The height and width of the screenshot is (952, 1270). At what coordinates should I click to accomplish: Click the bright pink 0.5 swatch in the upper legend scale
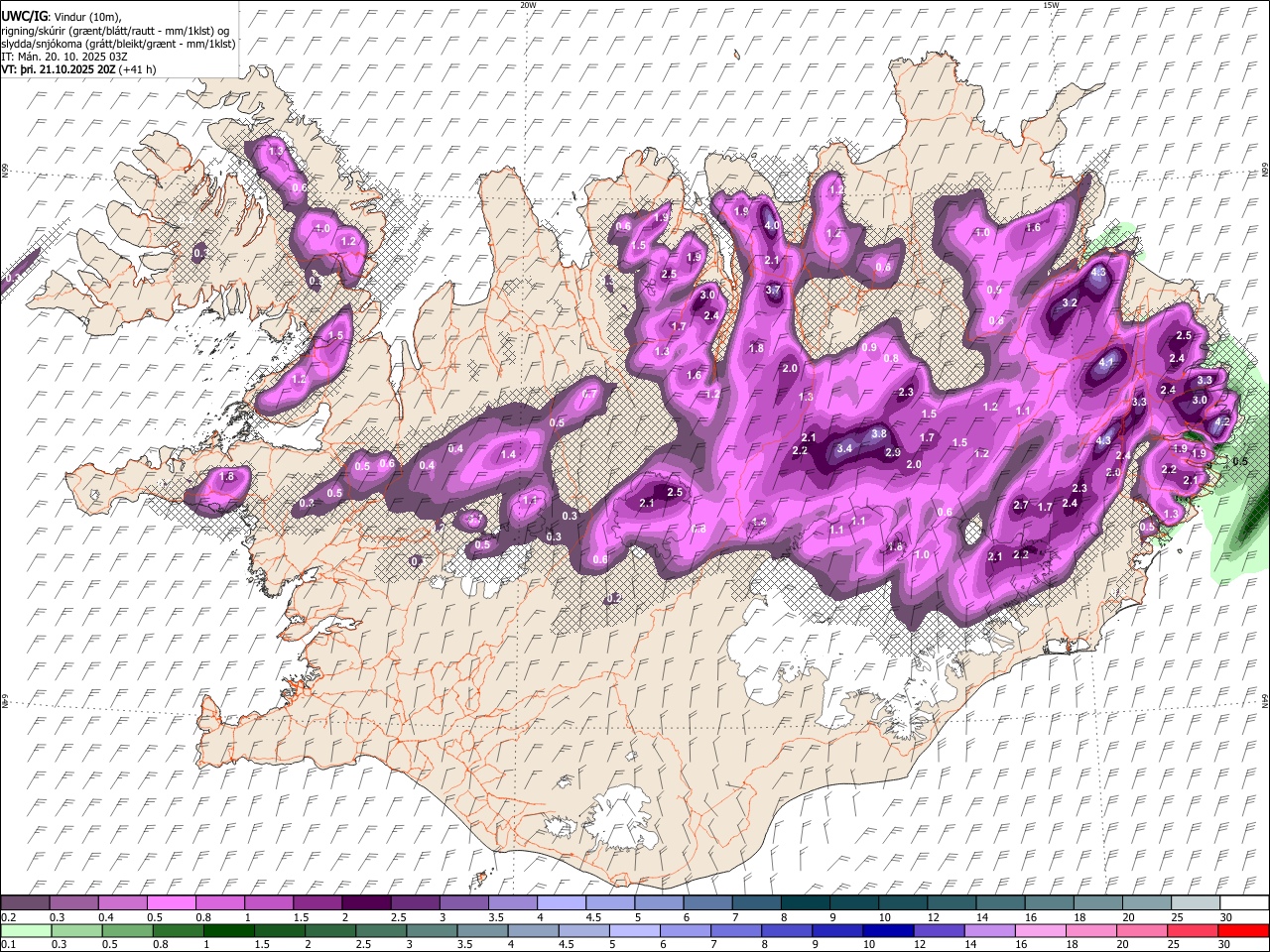[171, 903]
